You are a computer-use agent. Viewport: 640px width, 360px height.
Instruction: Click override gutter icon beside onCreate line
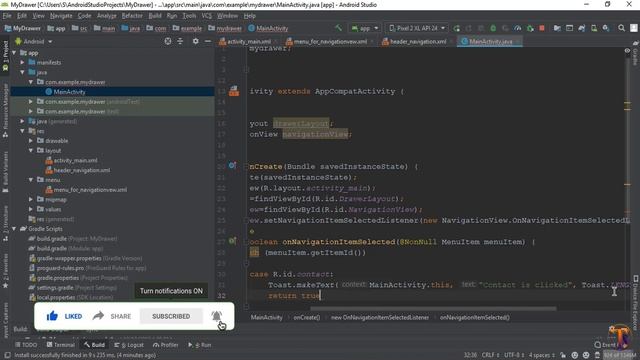(x=232, y=165)
